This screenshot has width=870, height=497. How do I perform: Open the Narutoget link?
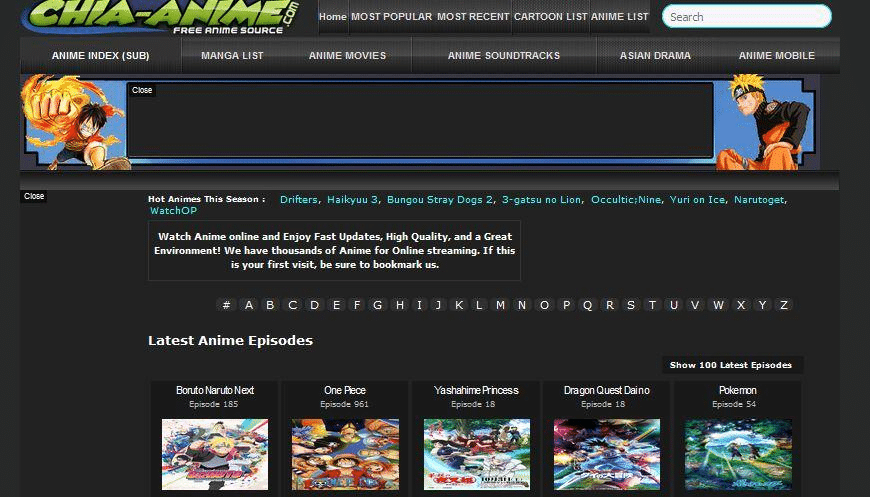(x=759, y=200)
